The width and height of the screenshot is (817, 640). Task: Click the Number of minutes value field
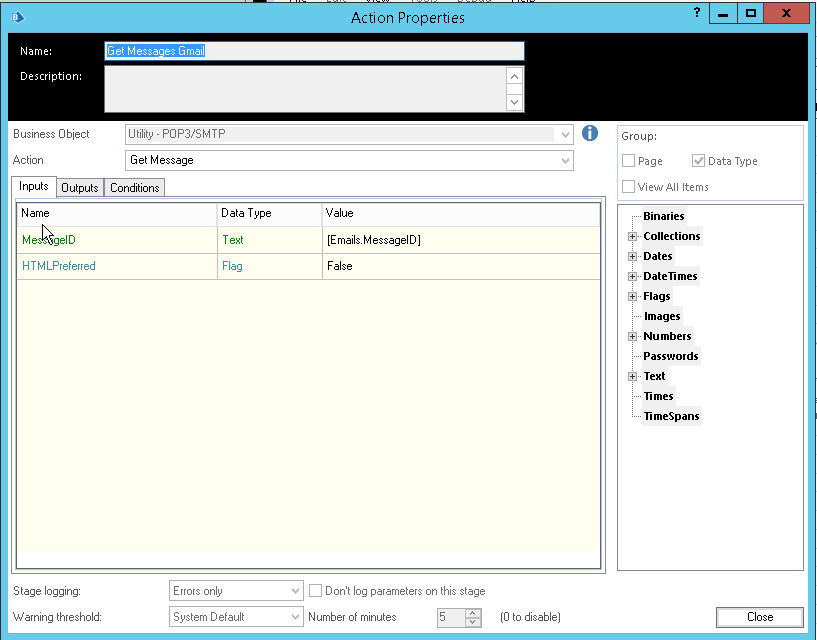tap(451, 618)
